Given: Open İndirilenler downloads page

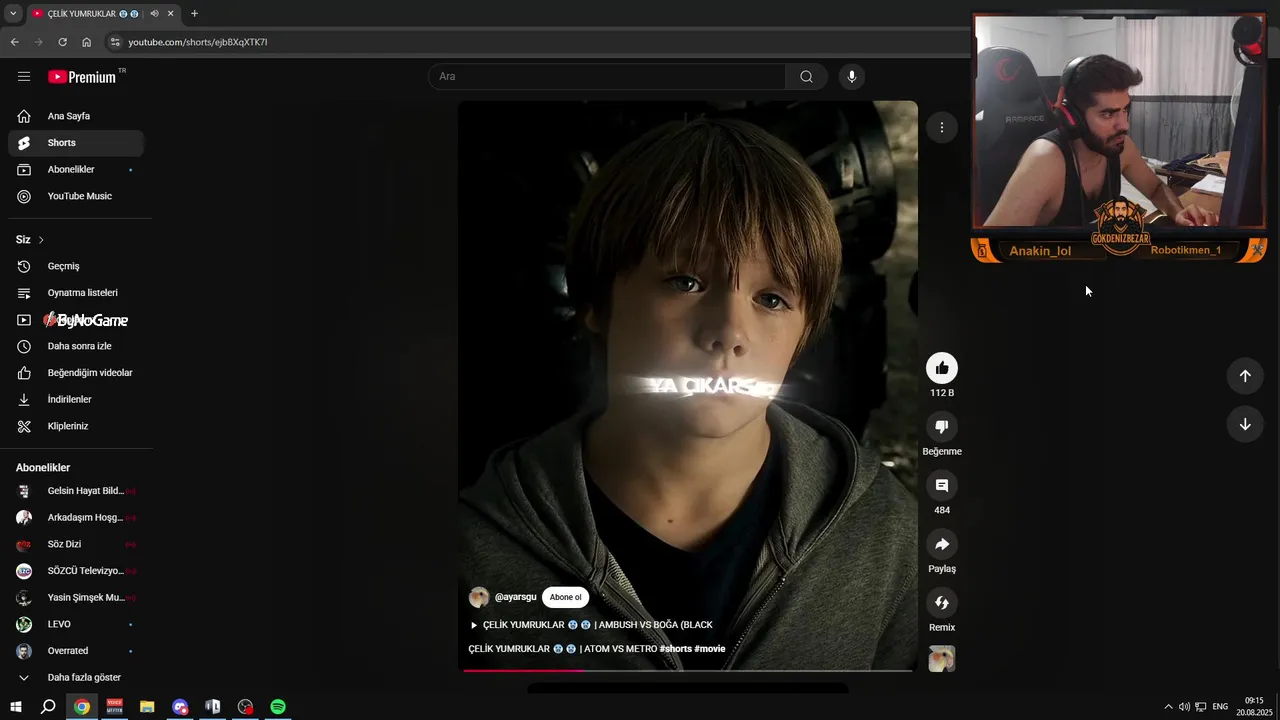Looking at the screenshot, I should click(76, 399).
